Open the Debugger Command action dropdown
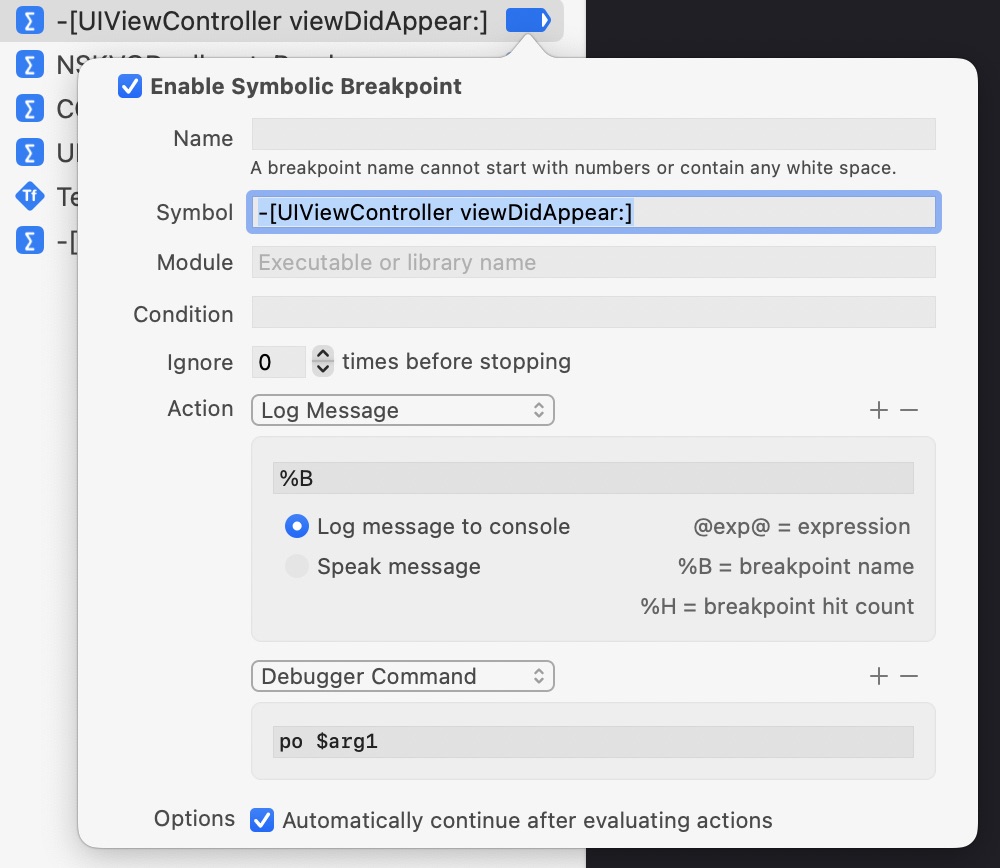Image resolution: width=1000 pixels, height=868 pixels. pos(403,676)
